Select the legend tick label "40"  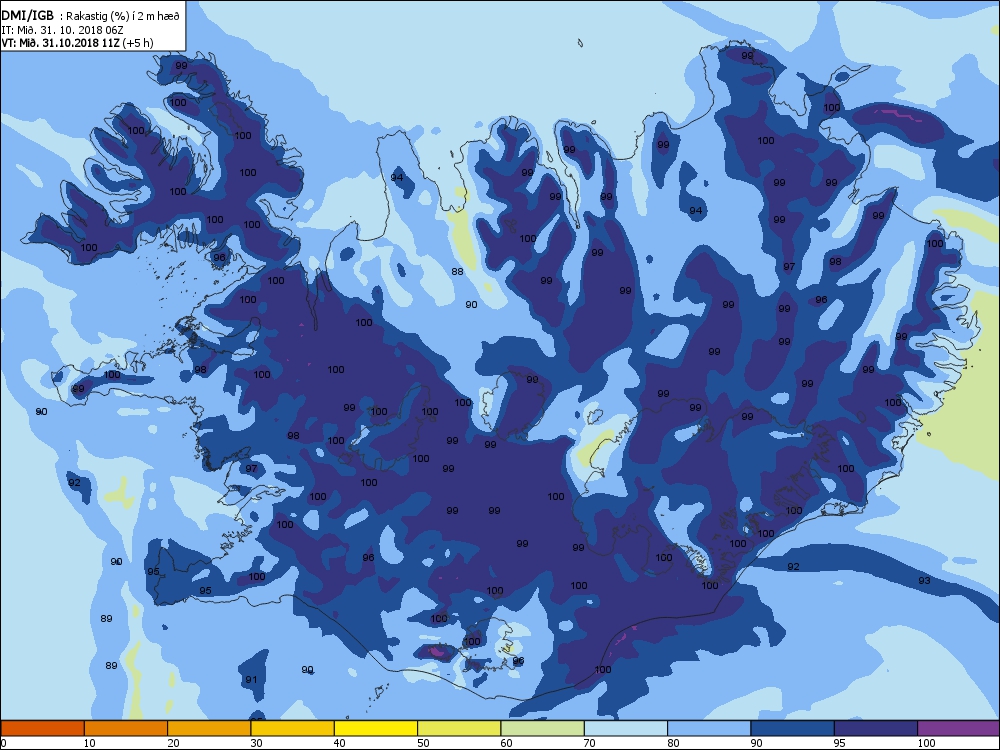click(x=339, y=742)
